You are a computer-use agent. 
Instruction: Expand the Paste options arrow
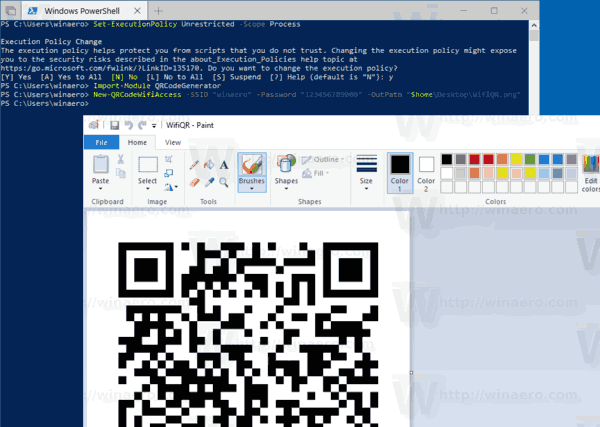coord(101,189)
